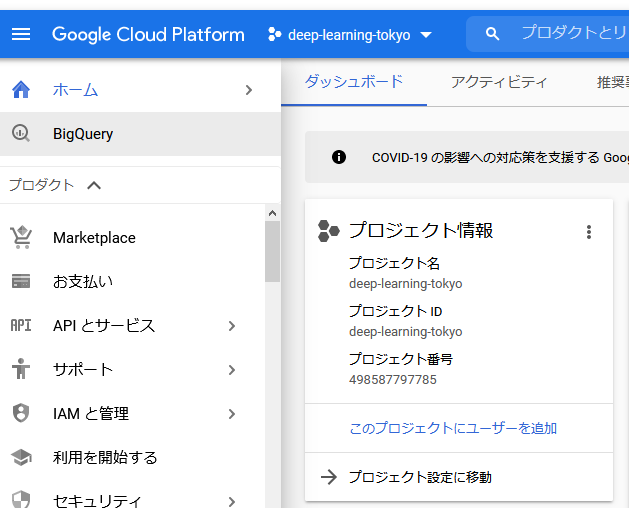Click project ID value deep-learning-tokyo
629x508 pixels.
tap(406, 332)
